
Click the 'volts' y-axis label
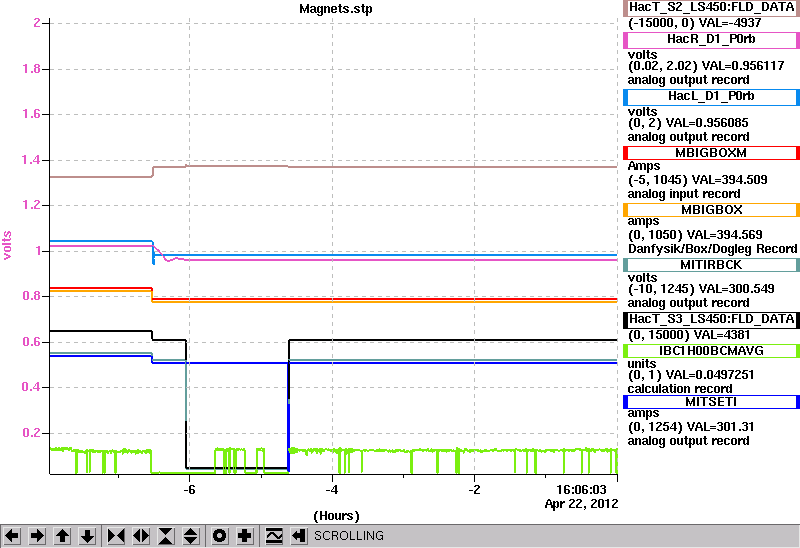point(7,245)
